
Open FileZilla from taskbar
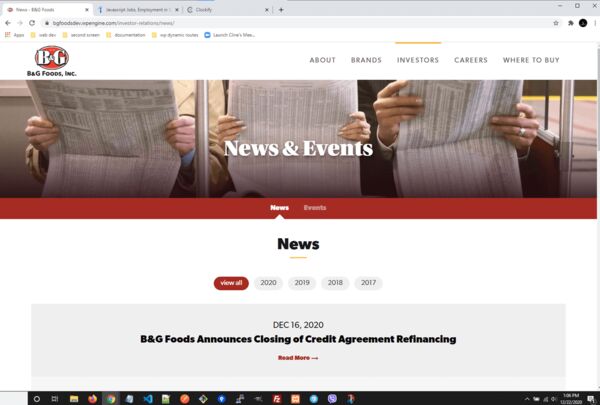pos(277,399)
